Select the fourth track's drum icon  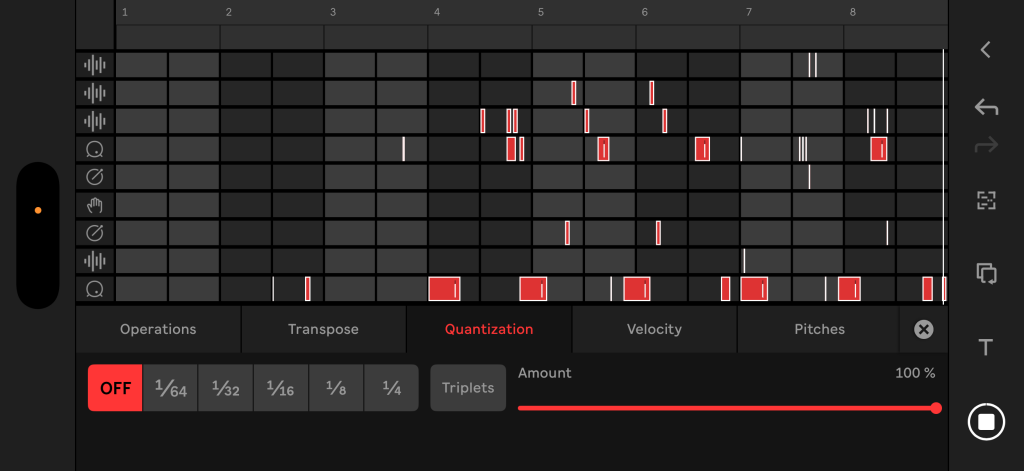(95, 150)
